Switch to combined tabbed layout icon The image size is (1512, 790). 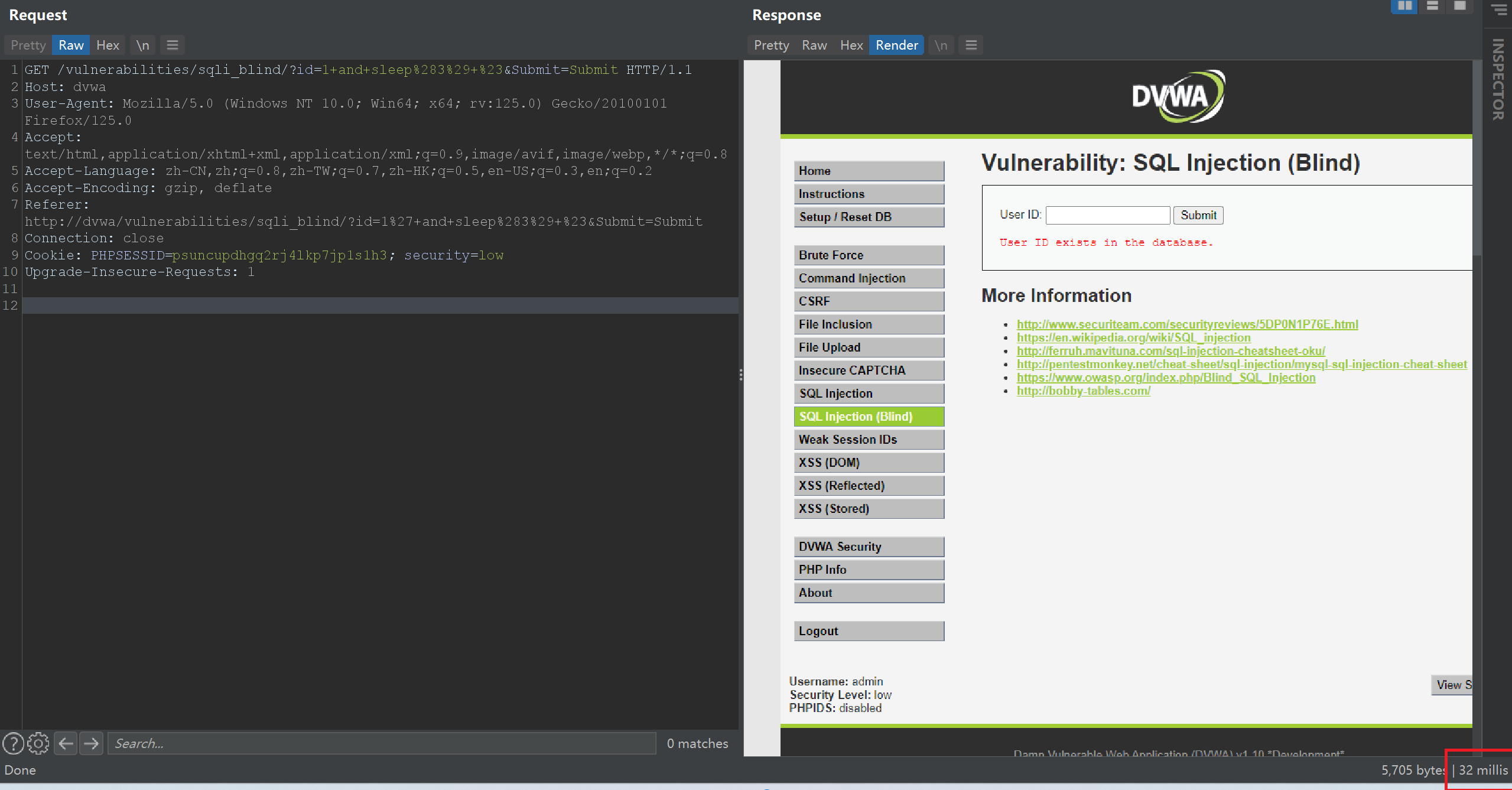(1460, 6)
